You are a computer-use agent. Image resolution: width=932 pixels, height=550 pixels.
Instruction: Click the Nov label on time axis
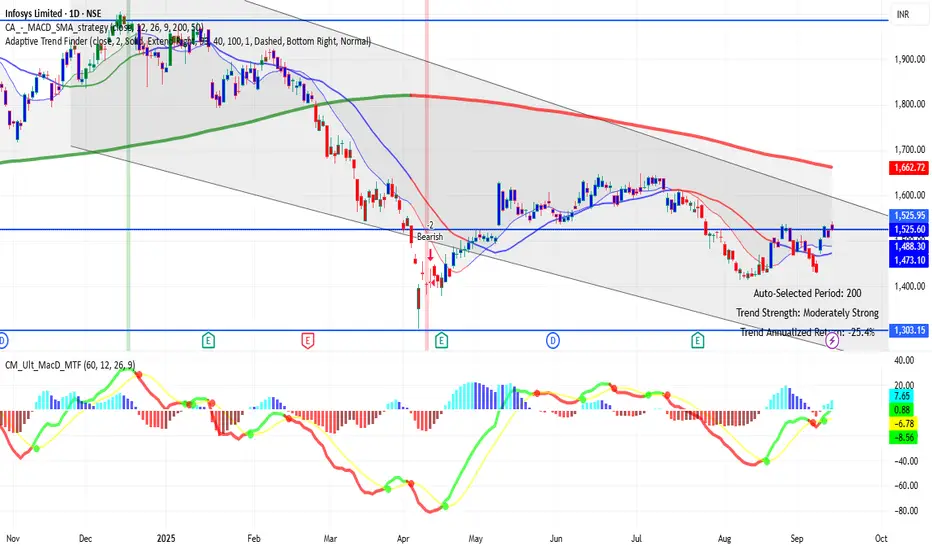coord(12,539)
